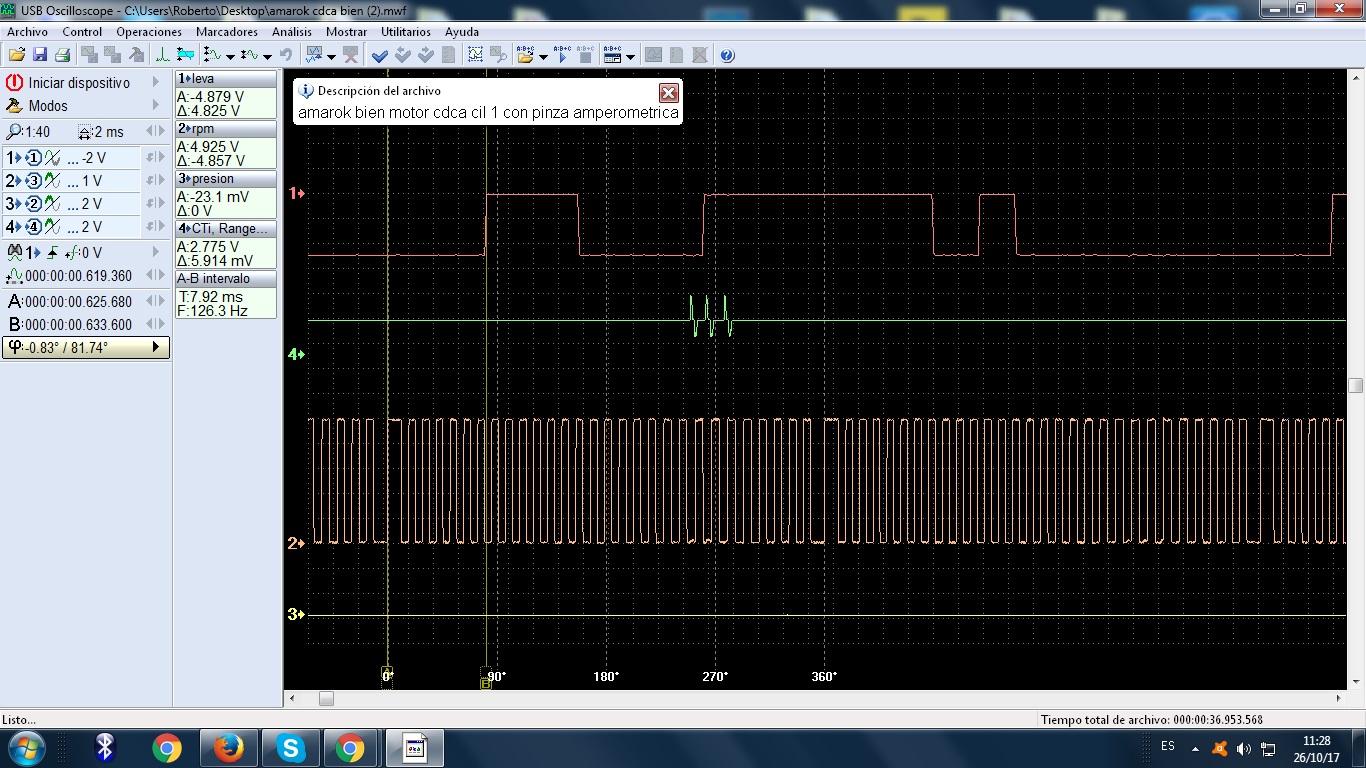Click the vertical scrollbar thumb at right edge
The height and width of the screenshot is (768, 1366).
tap(1355, 386)
